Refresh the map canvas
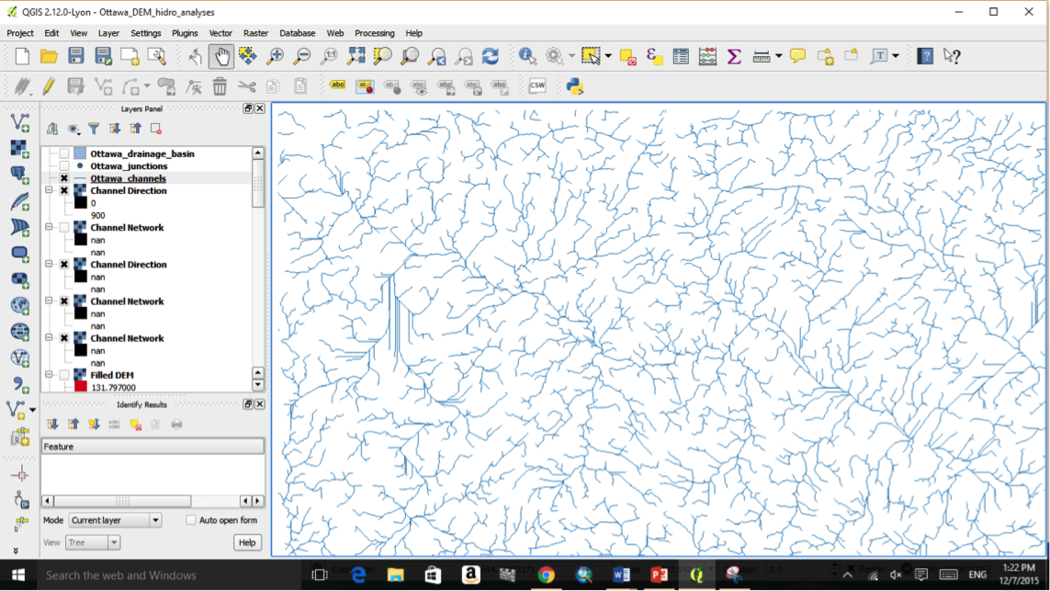The image size is (1050, 591). [490, 57]
